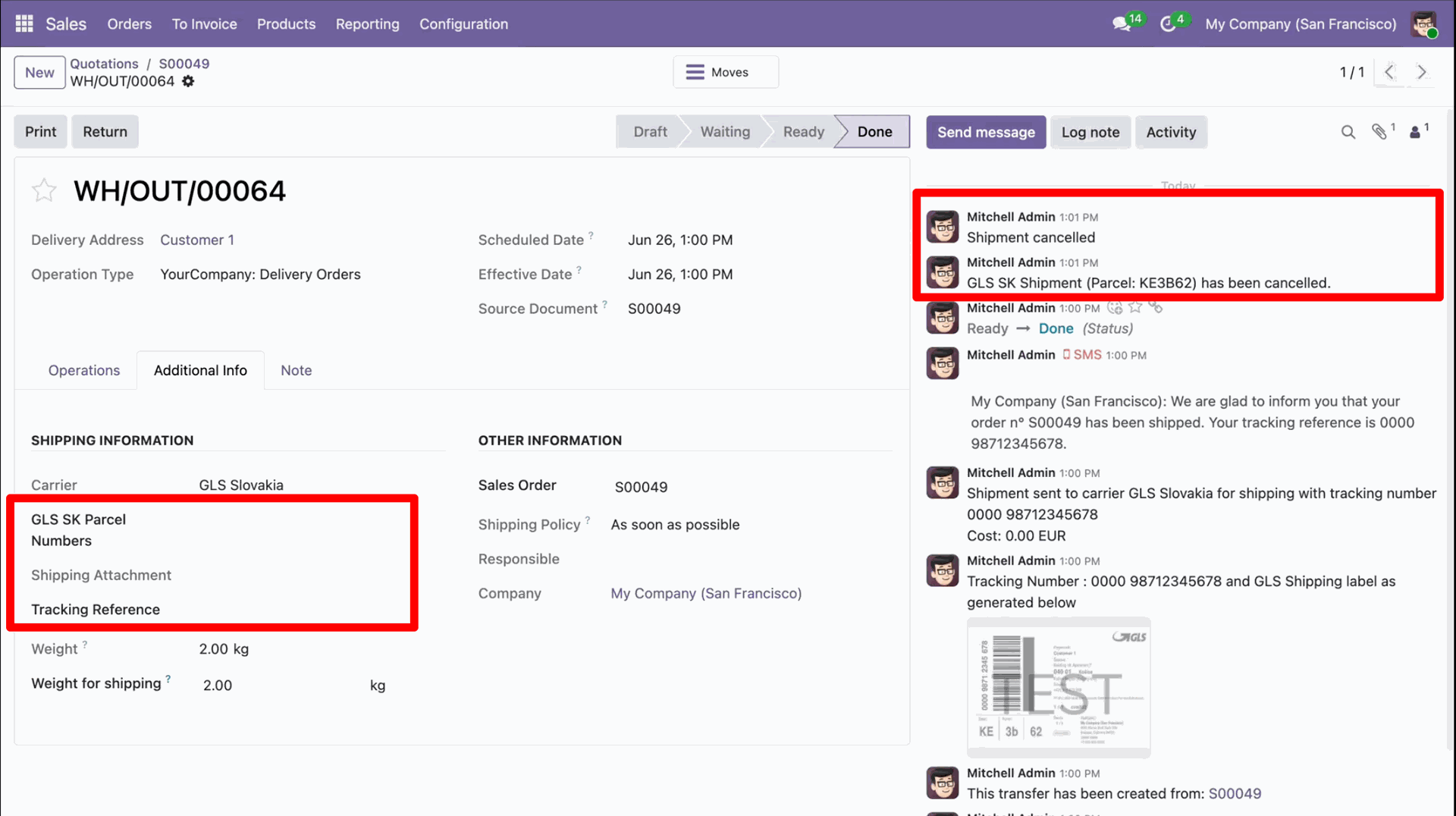
Task: Show the Effective Date help tooltip
Action: click(x=579, y=269)
